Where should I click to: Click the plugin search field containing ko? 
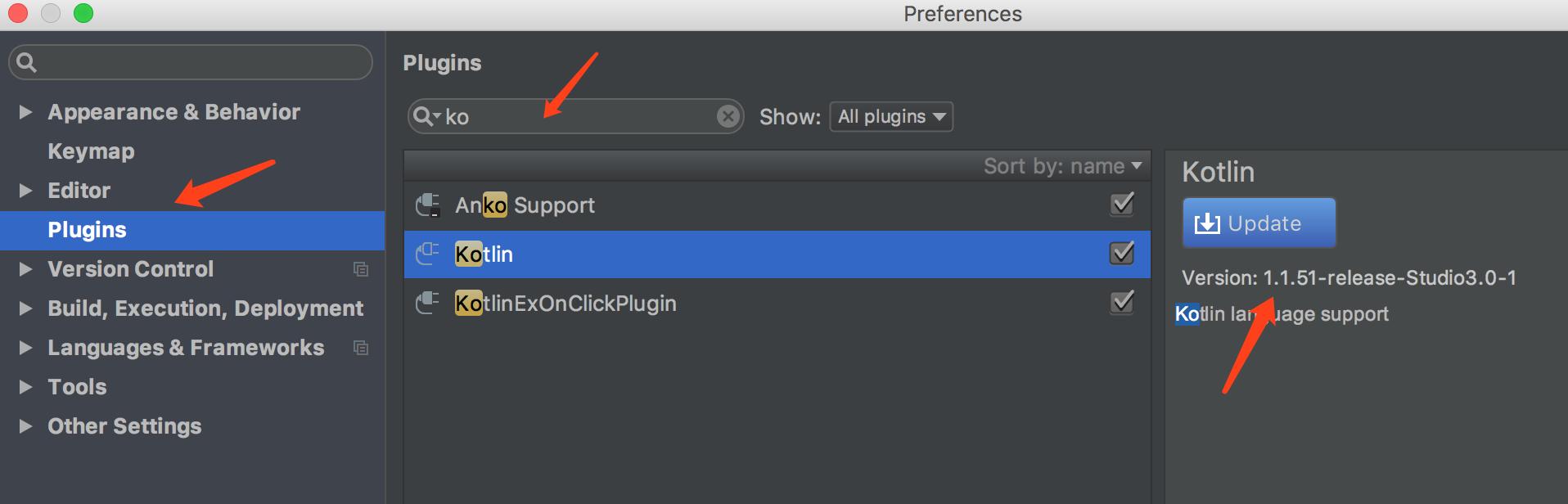(x=575, y=116)
